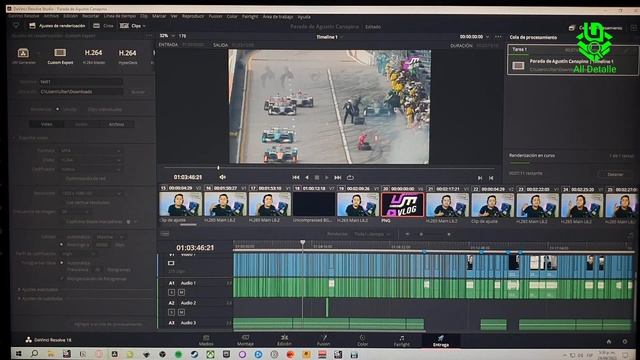The image size is (640, 360).
Task: Click the viewer scrub bar handle
Action: tap(218, 168)
